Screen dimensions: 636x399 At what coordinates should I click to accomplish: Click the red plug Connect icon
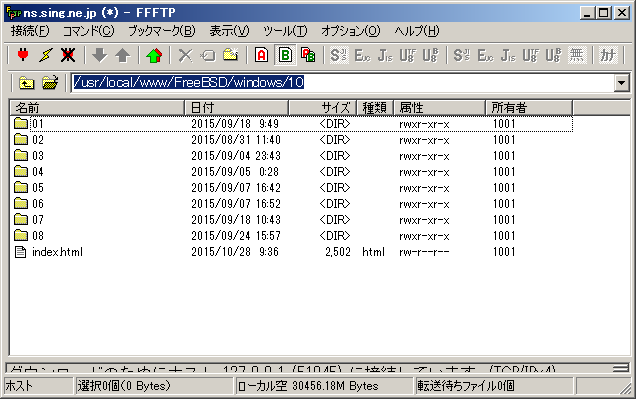click(23, 55)
